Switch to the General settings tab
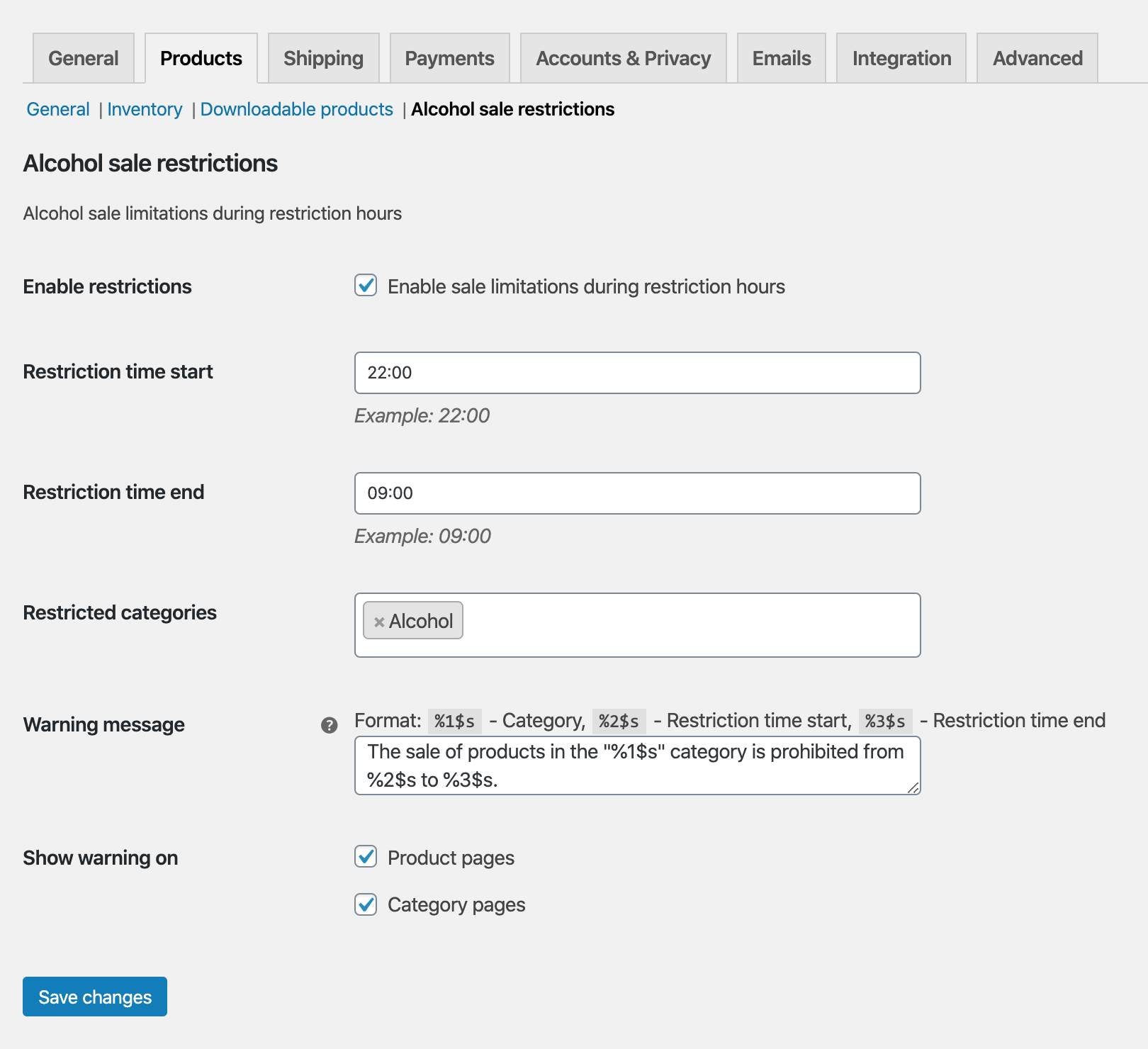1148x1049 pixels. click(x=84, y=58)
